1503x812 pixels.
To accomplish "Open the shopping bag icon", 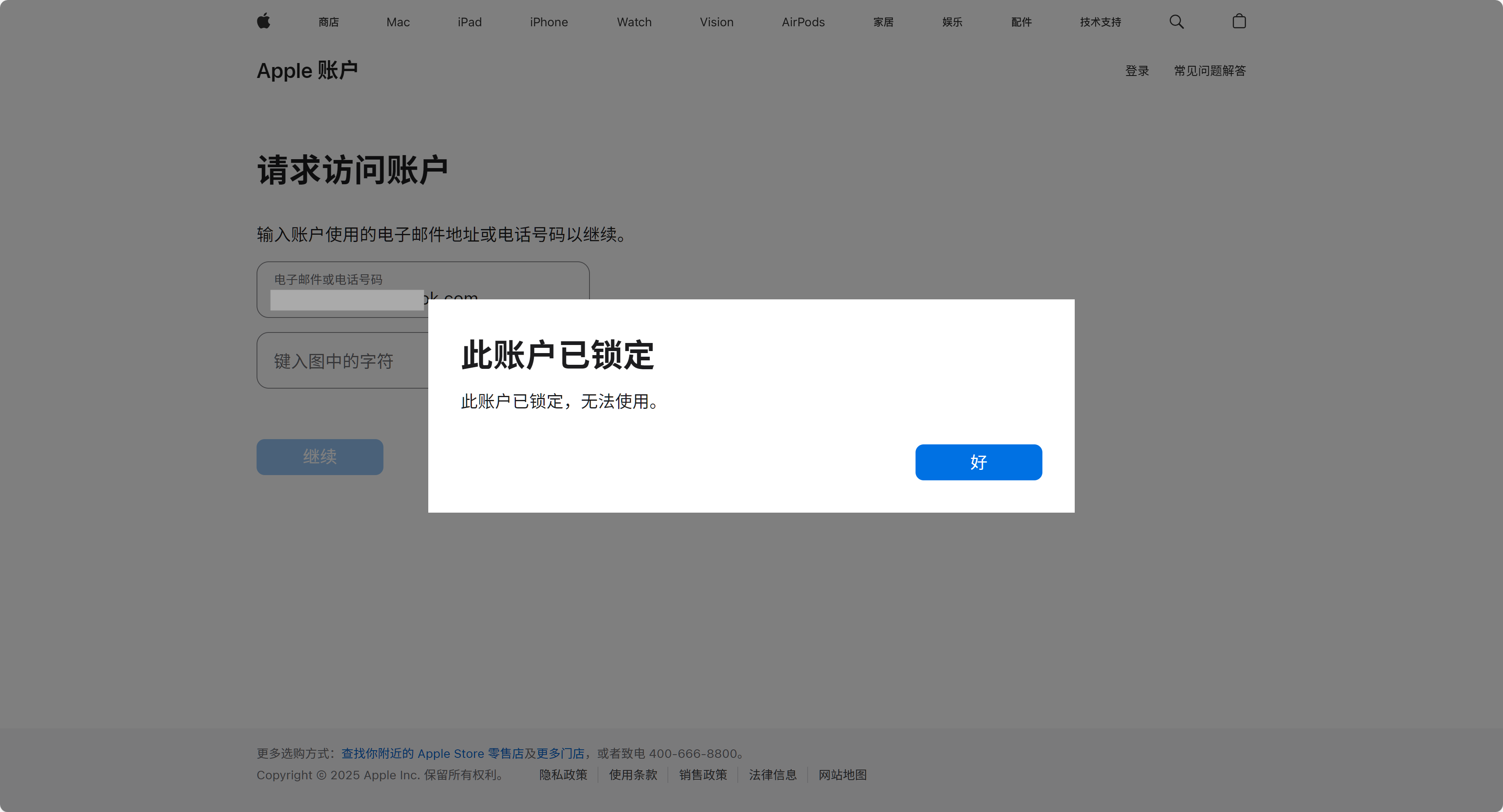I will coord(1239,21).
